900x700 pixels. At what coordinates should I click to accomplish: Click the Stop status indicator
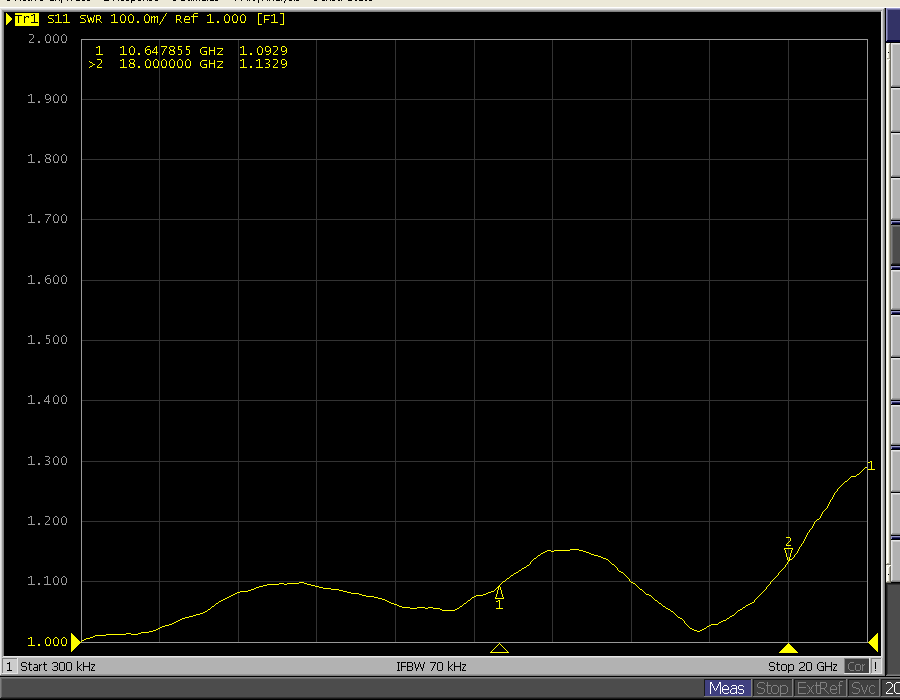[771, 688]
